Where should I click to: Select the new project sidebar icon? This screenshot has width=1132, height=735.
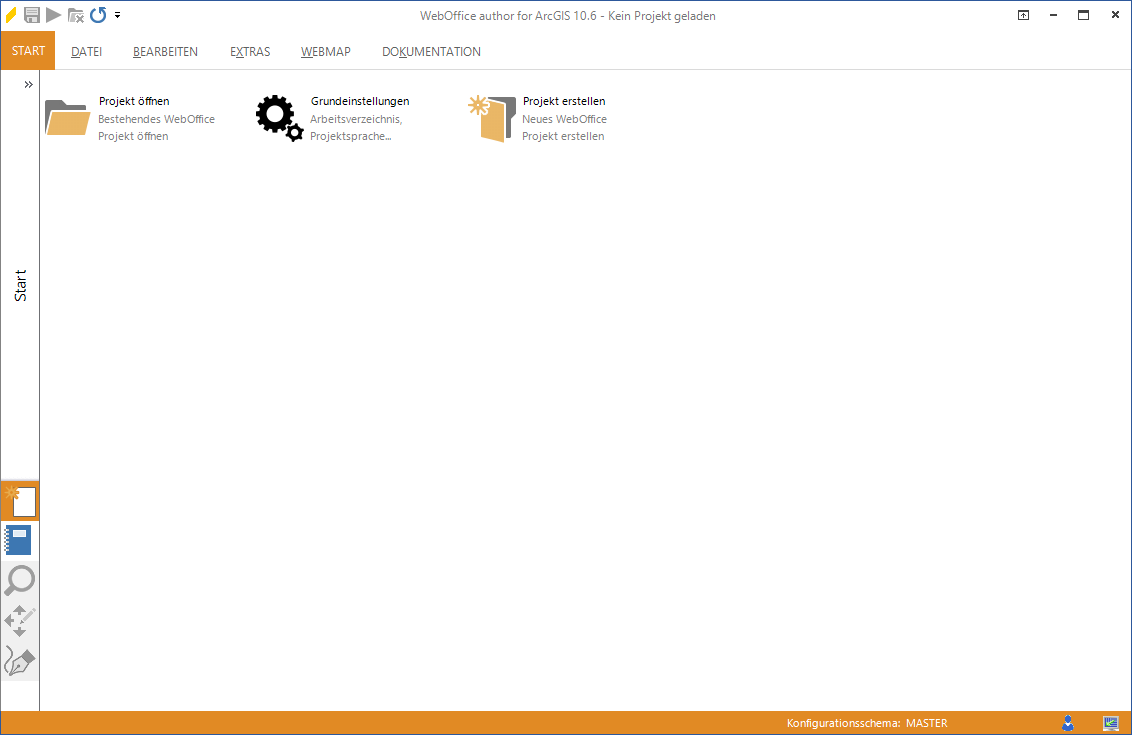tap(20, 501)
